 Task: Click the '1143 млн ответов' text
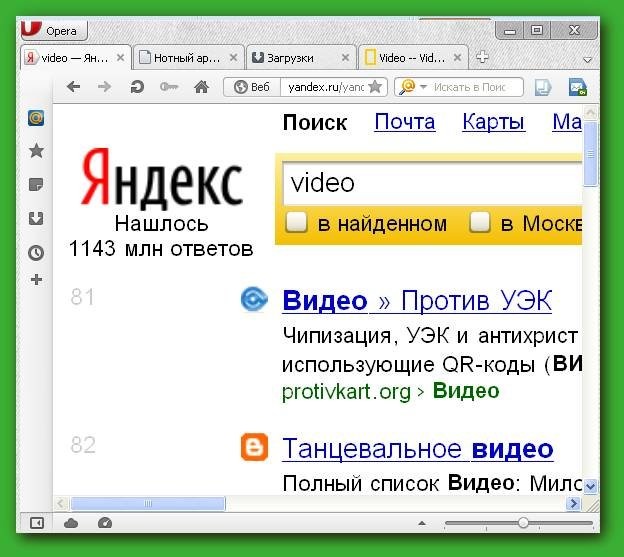tap(161, 249)
